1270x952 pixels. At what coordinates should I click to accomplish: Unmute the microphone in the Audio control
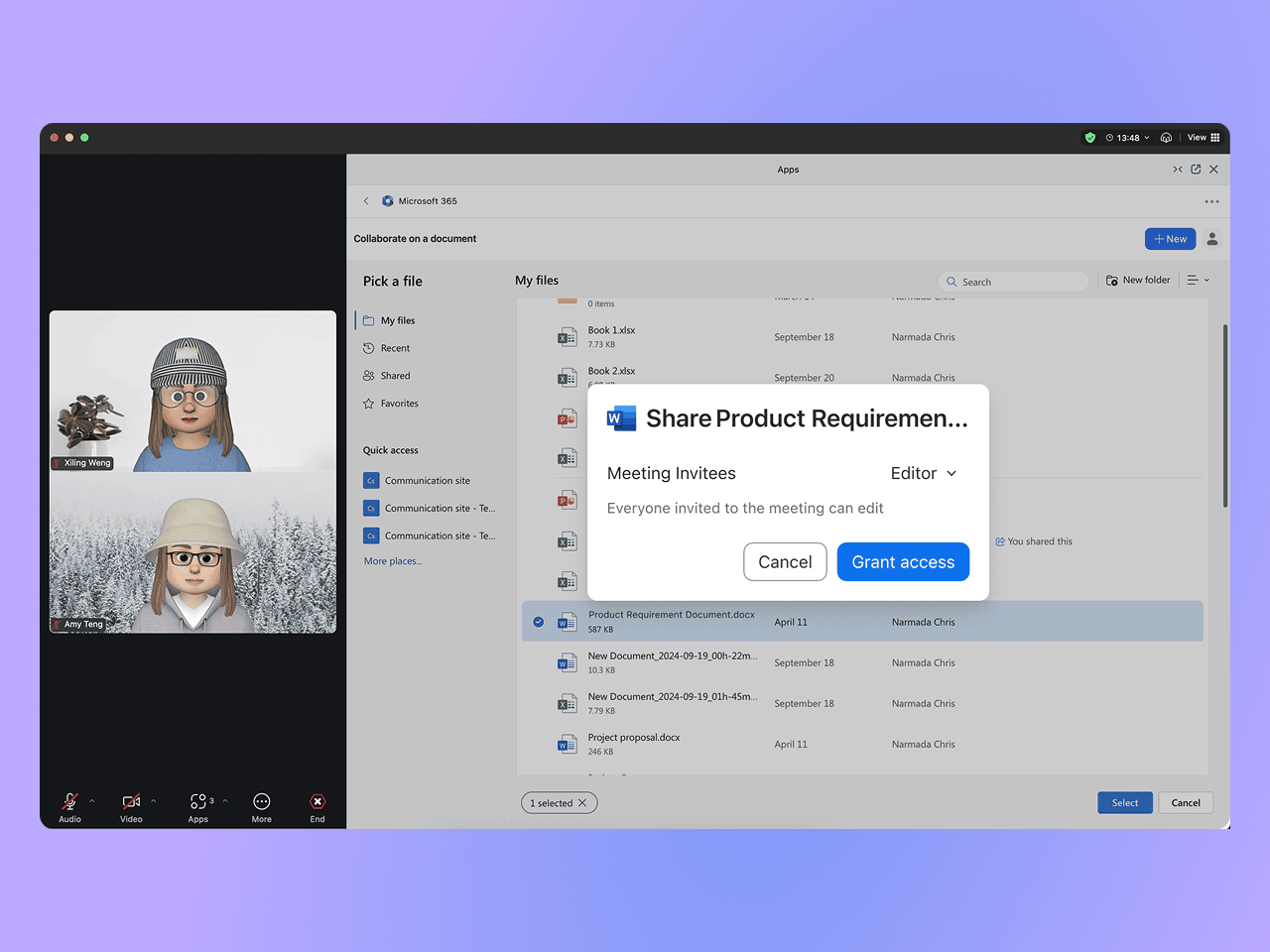point(69,800)
